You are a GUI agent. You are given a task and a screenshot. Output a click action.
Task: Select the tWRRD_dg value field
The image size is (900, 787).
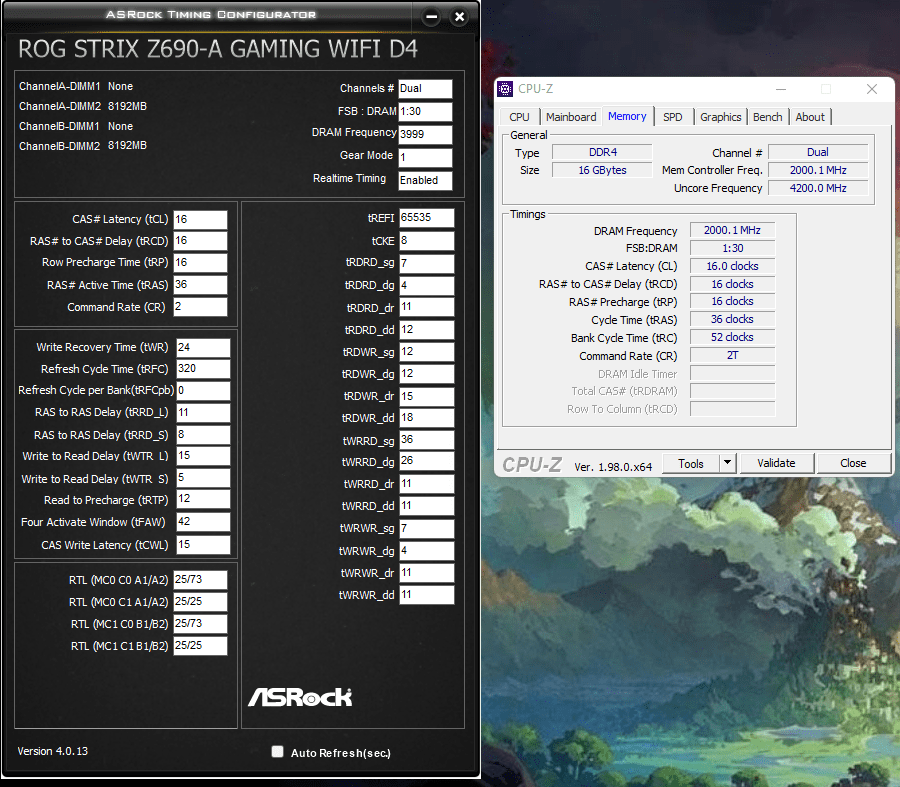pos(427,462)
